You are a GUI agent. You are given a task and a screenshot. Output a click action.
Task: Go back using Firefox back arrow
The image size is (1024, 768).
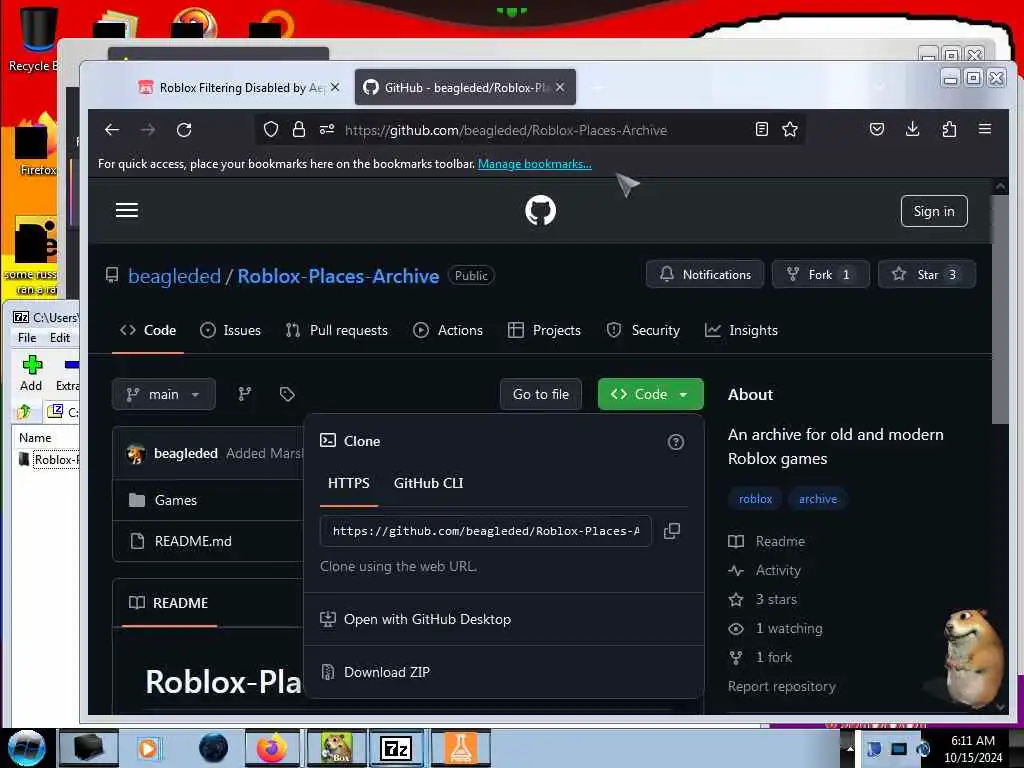[x=112, y=129]
